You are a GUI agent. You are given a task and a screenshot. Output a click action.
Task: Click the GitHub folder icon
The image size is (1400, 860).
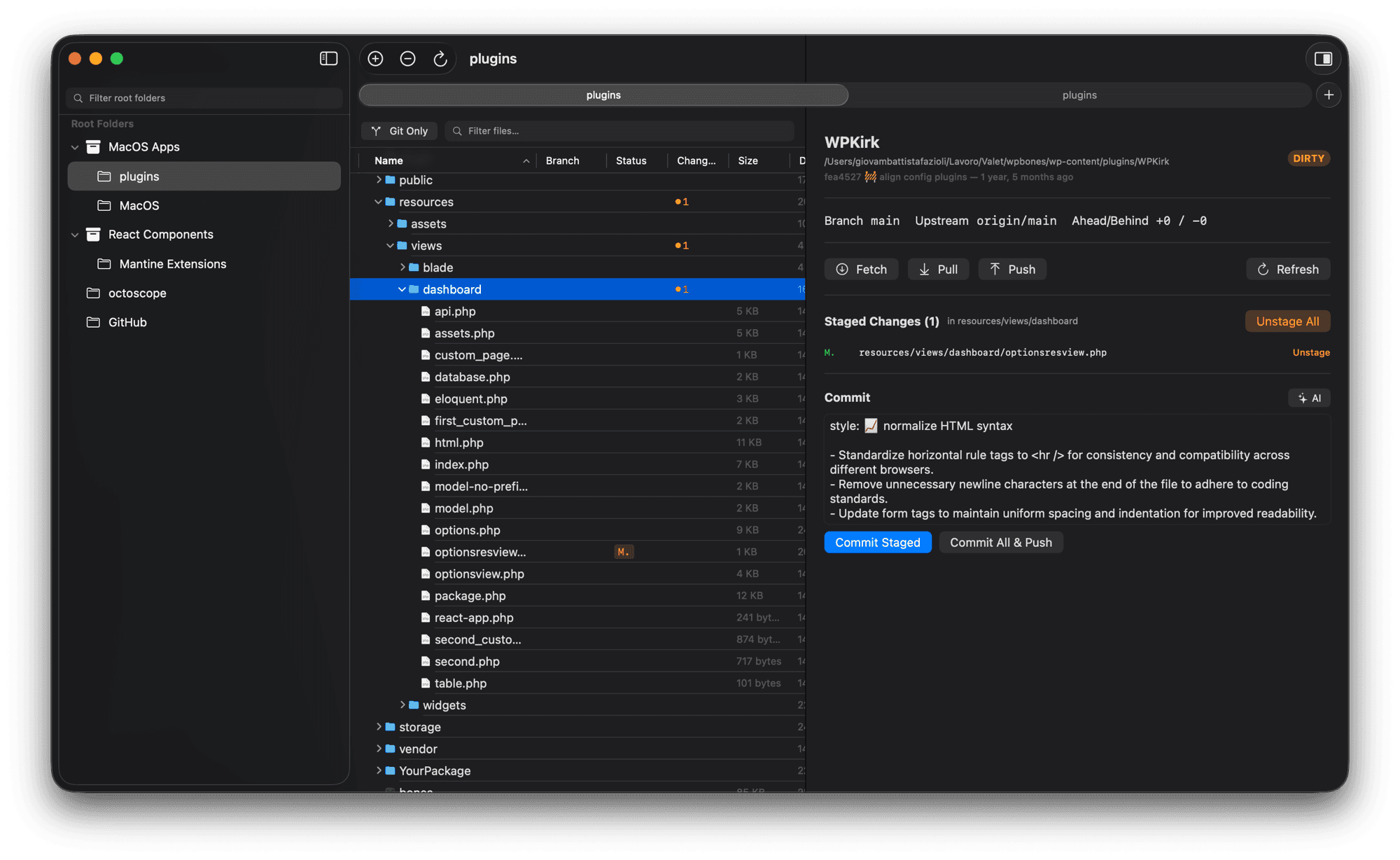click(x=93, y=322)
